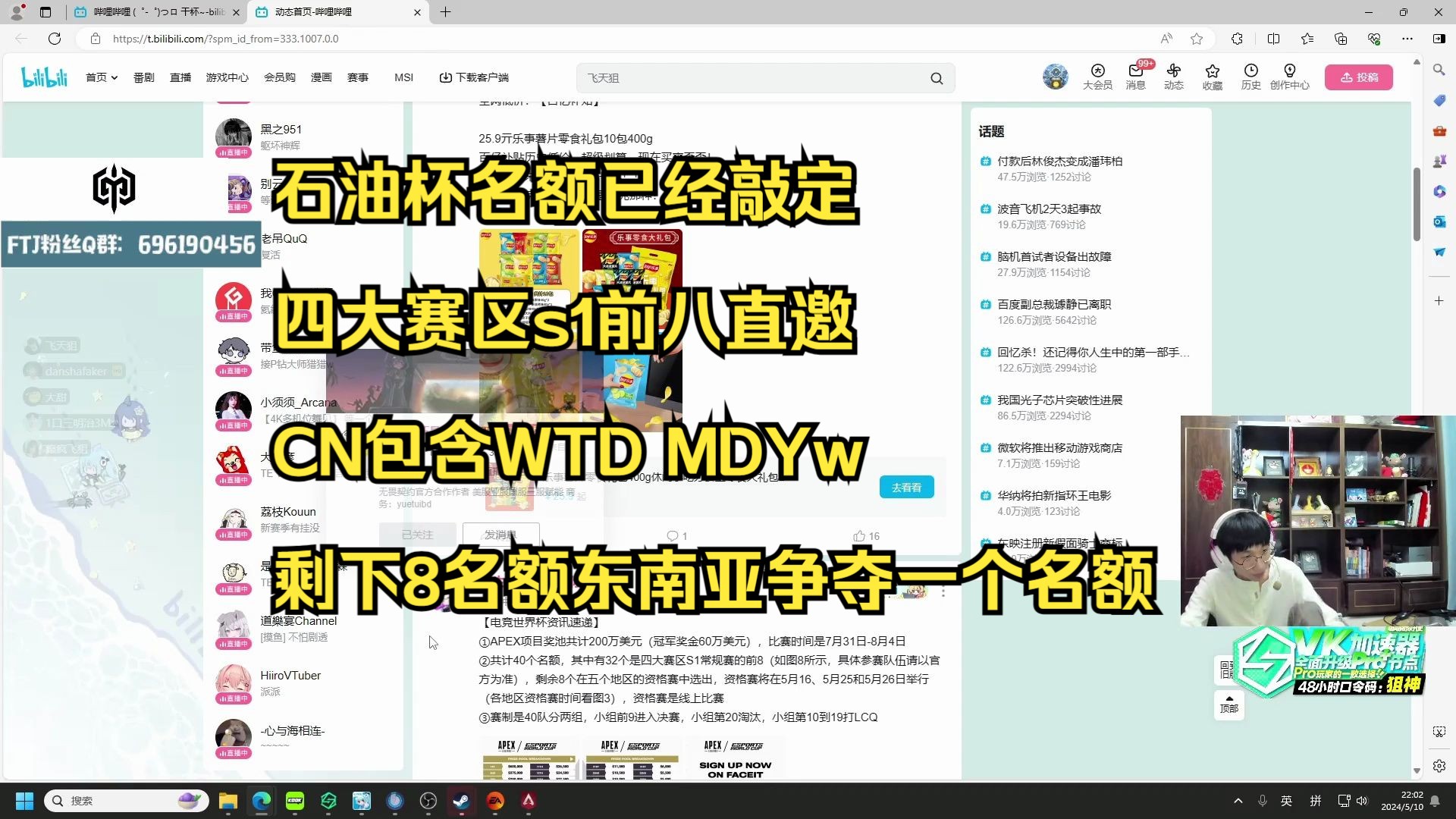Click the page vertical scrollbar
Viewport: 1456px width, 819px height.
coord(1417,205)
